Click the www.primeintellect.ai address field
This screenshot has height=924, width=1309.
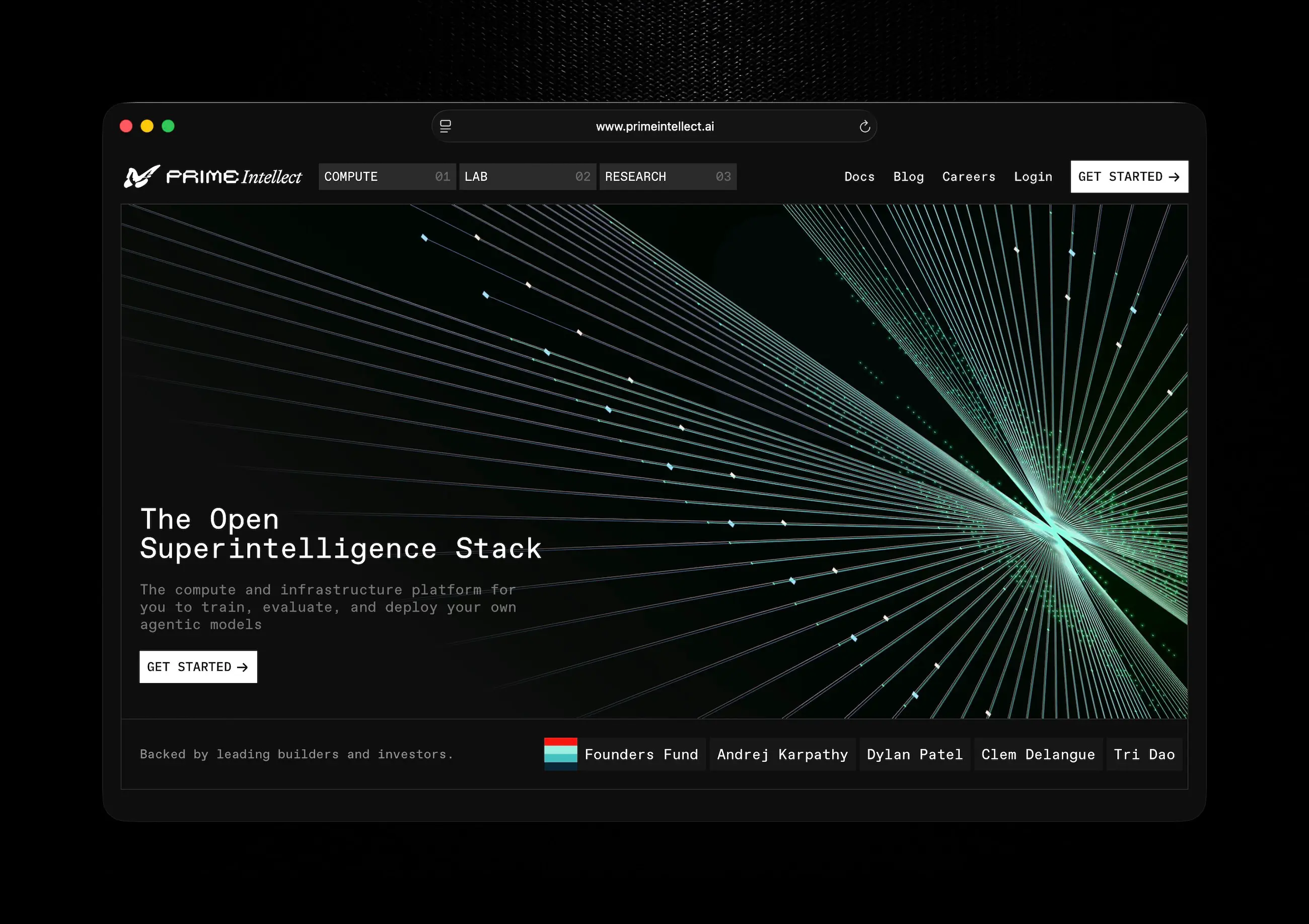[x=655, y=126]
